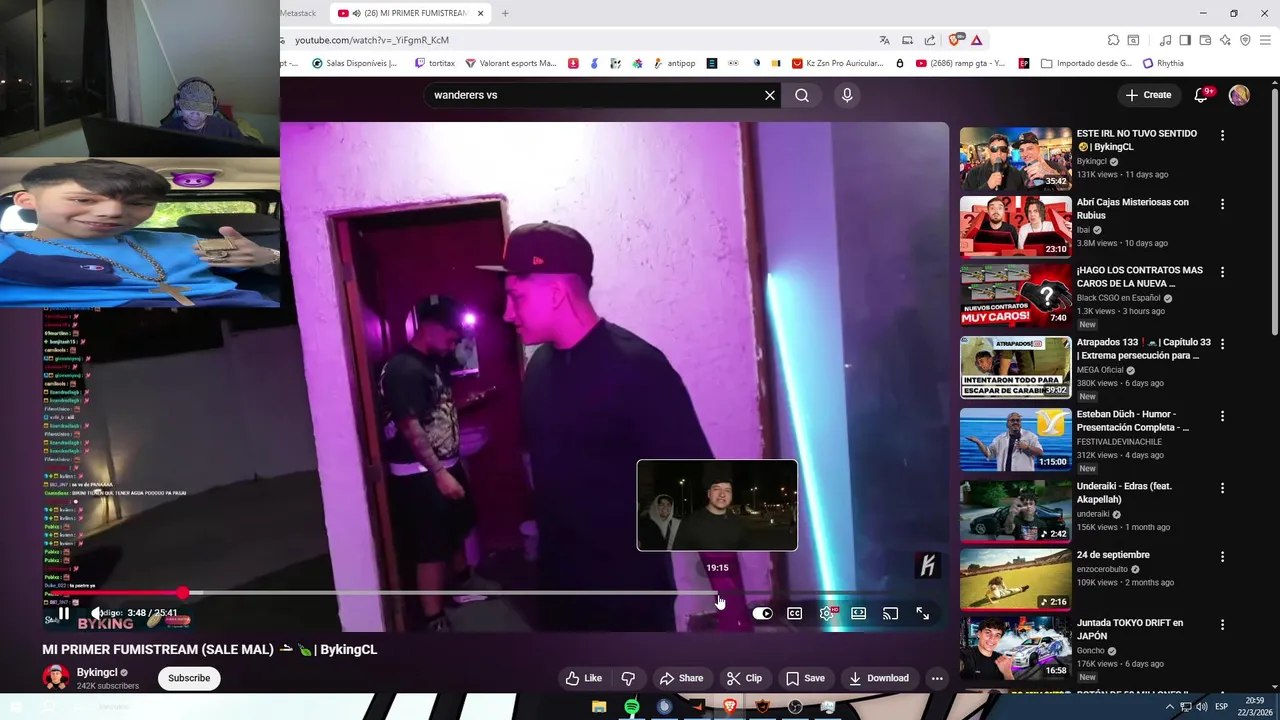Open the 'tortitax' Twitch bookmark
The height and width of the screenshot is (720, 1280).
(435, 63)
